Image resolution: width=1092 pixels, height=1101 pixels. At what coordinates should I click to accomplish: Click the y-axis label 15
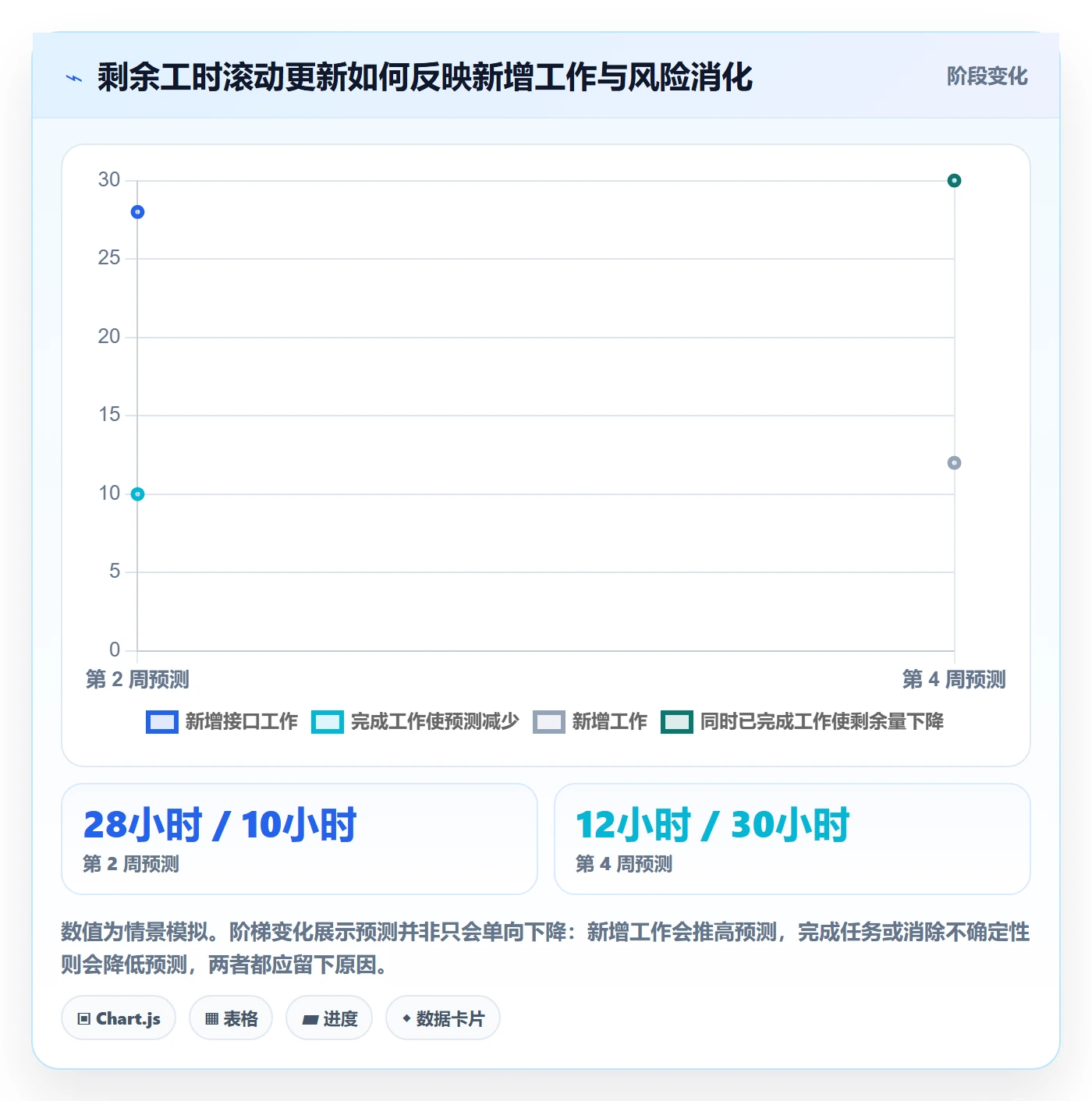click(x=109, y=415)
